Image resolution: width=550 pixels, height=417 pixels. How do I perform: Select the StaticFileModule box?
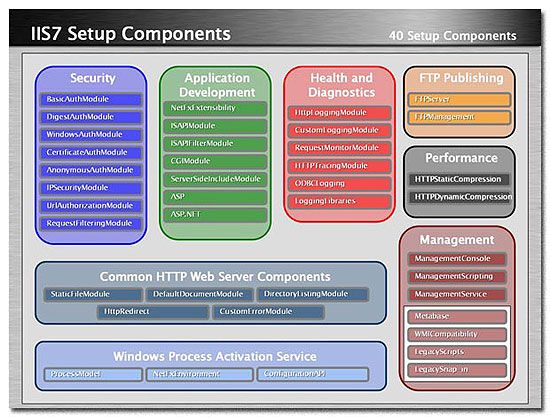point(93,294)
